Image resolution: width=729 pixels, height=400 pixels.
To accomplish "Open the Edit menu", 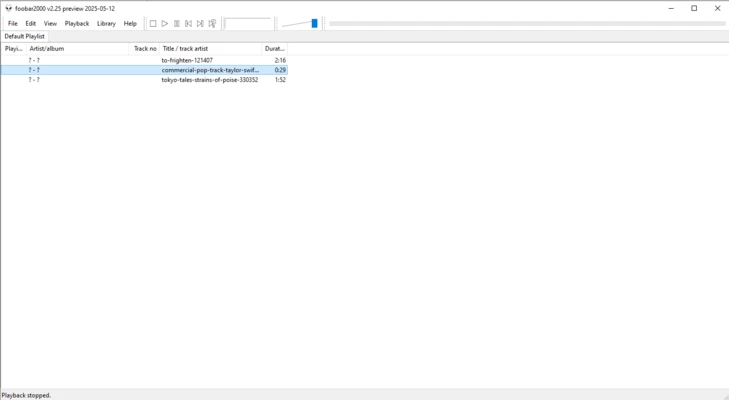I will click(x=31, y=23).
